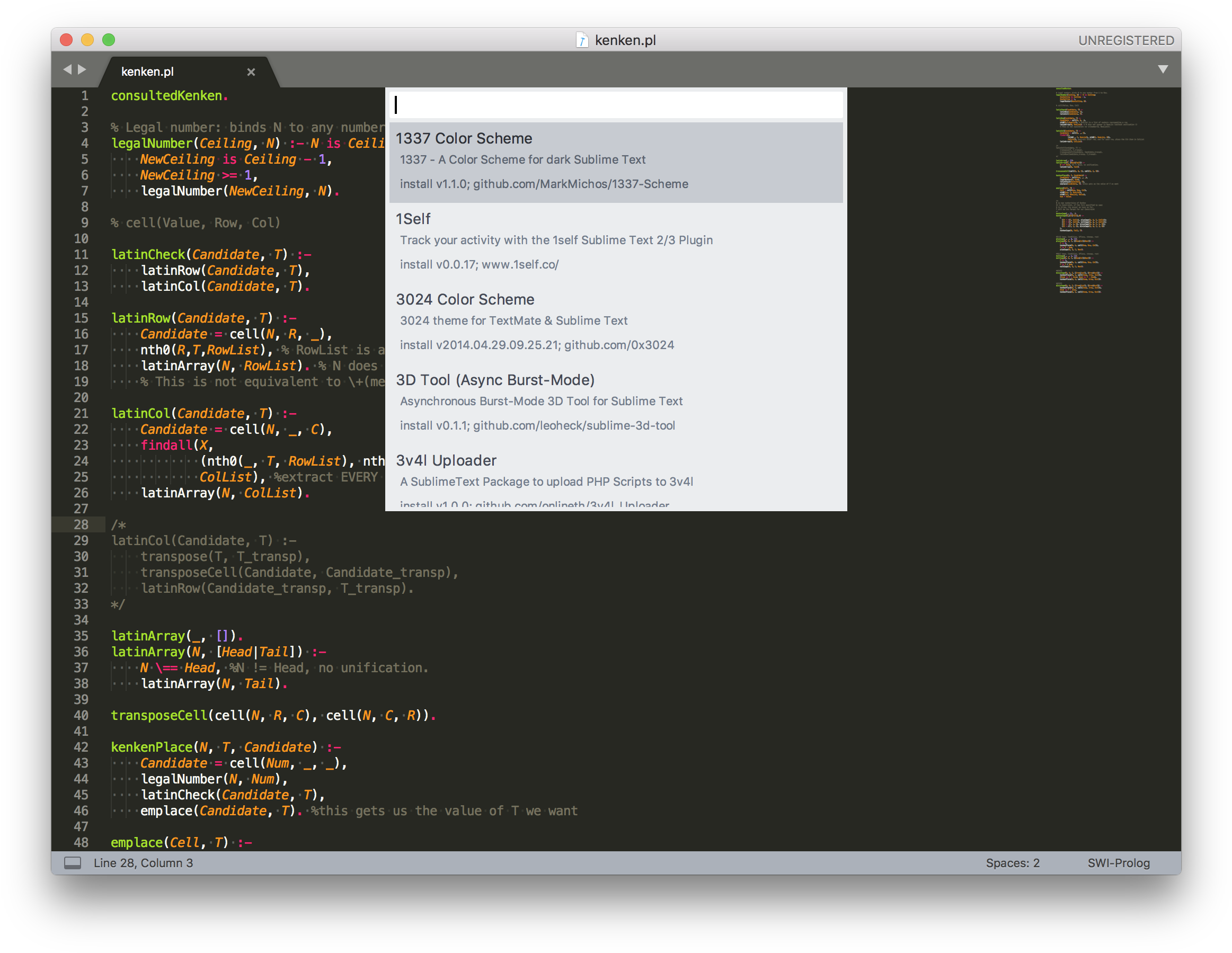
Task: Open the SWI-Prolog syntax selector
Action: coord(1118,863)
